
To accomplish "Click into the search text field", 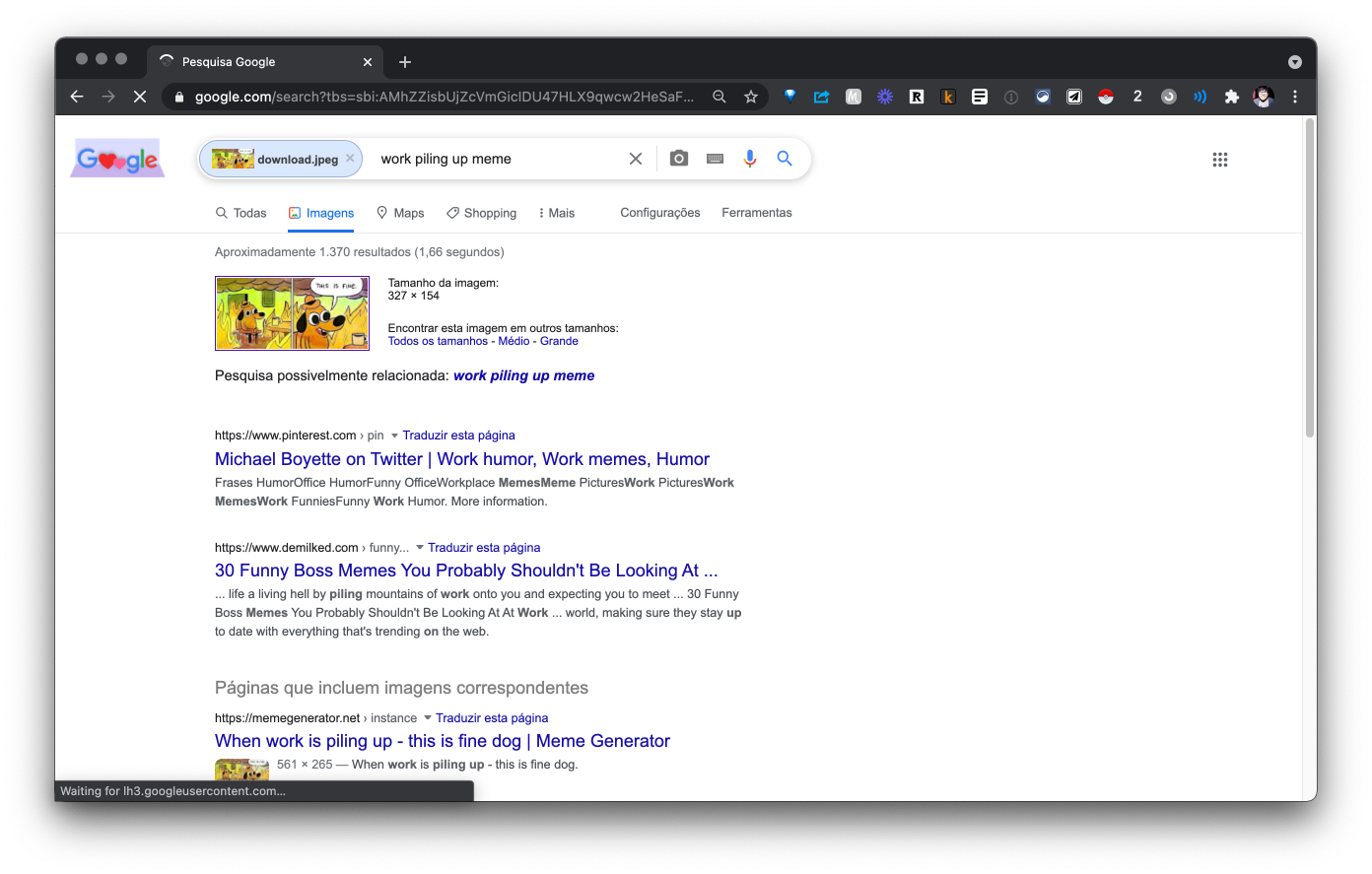I will 498,159.
